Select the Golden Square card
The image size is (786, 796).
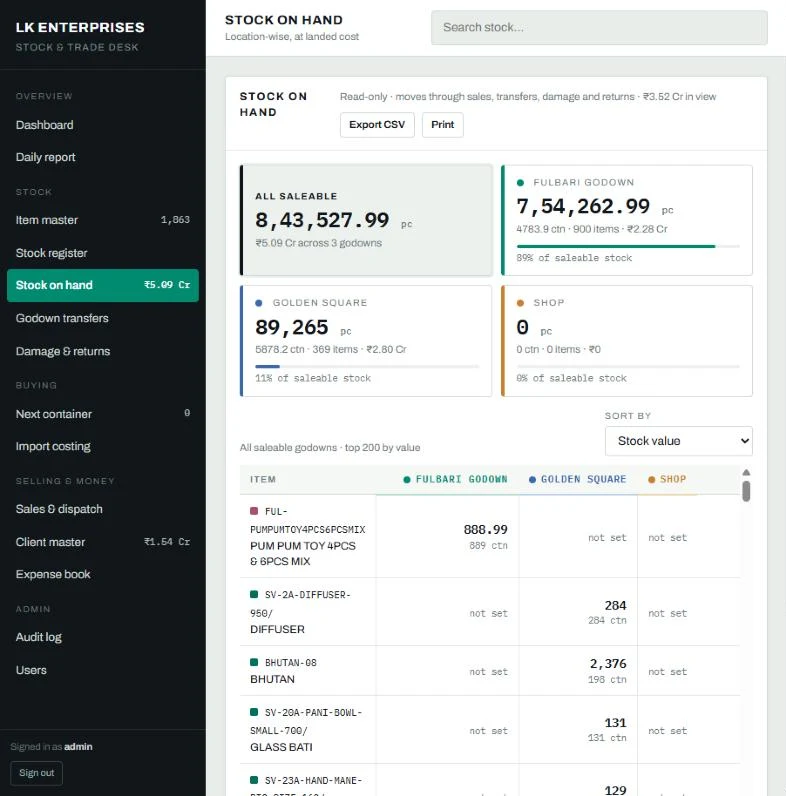[x=366, y=341]
